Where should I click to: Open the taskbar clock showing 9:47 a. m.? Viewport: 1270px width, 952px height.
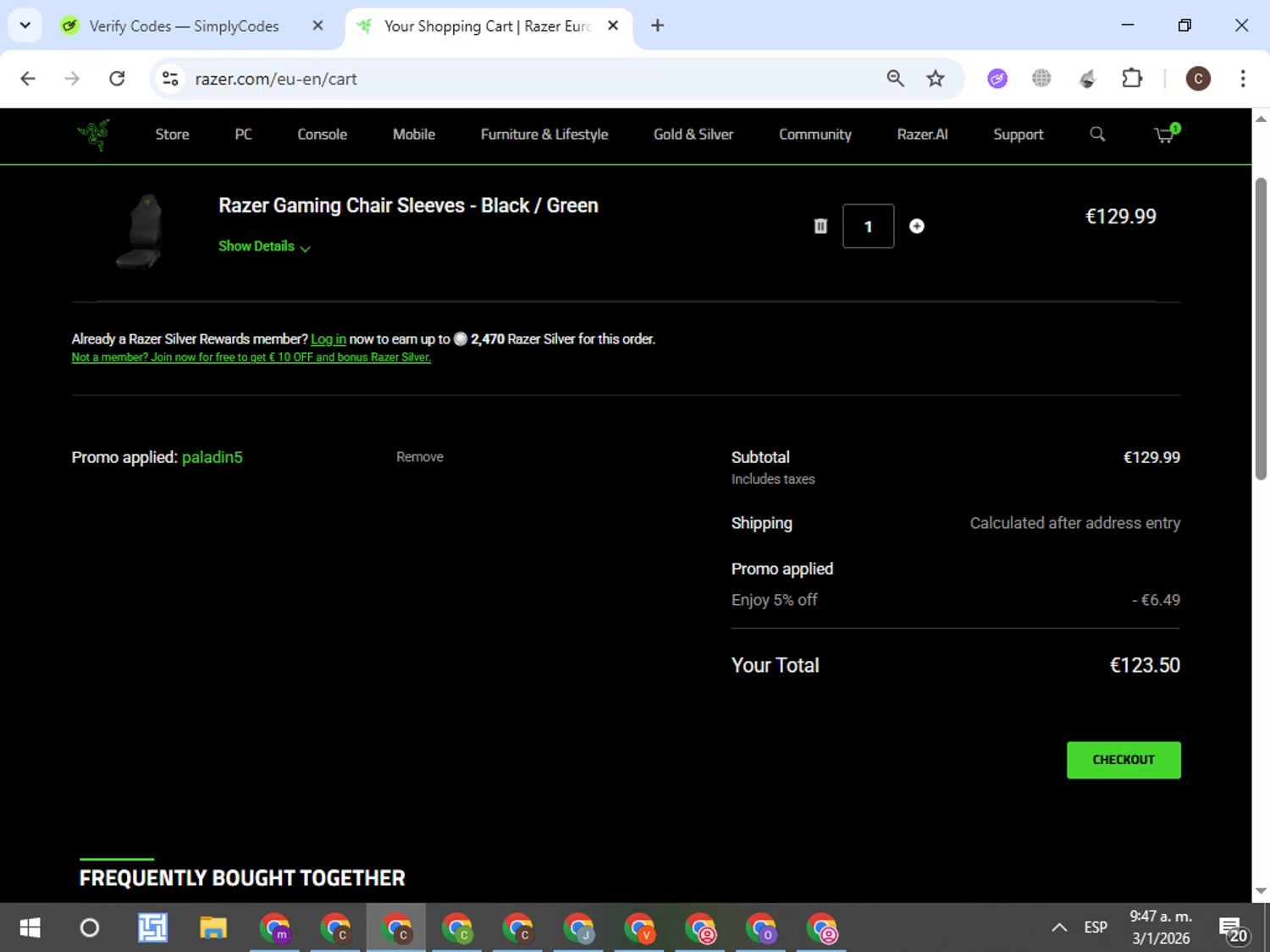[x=1161, y=927]
